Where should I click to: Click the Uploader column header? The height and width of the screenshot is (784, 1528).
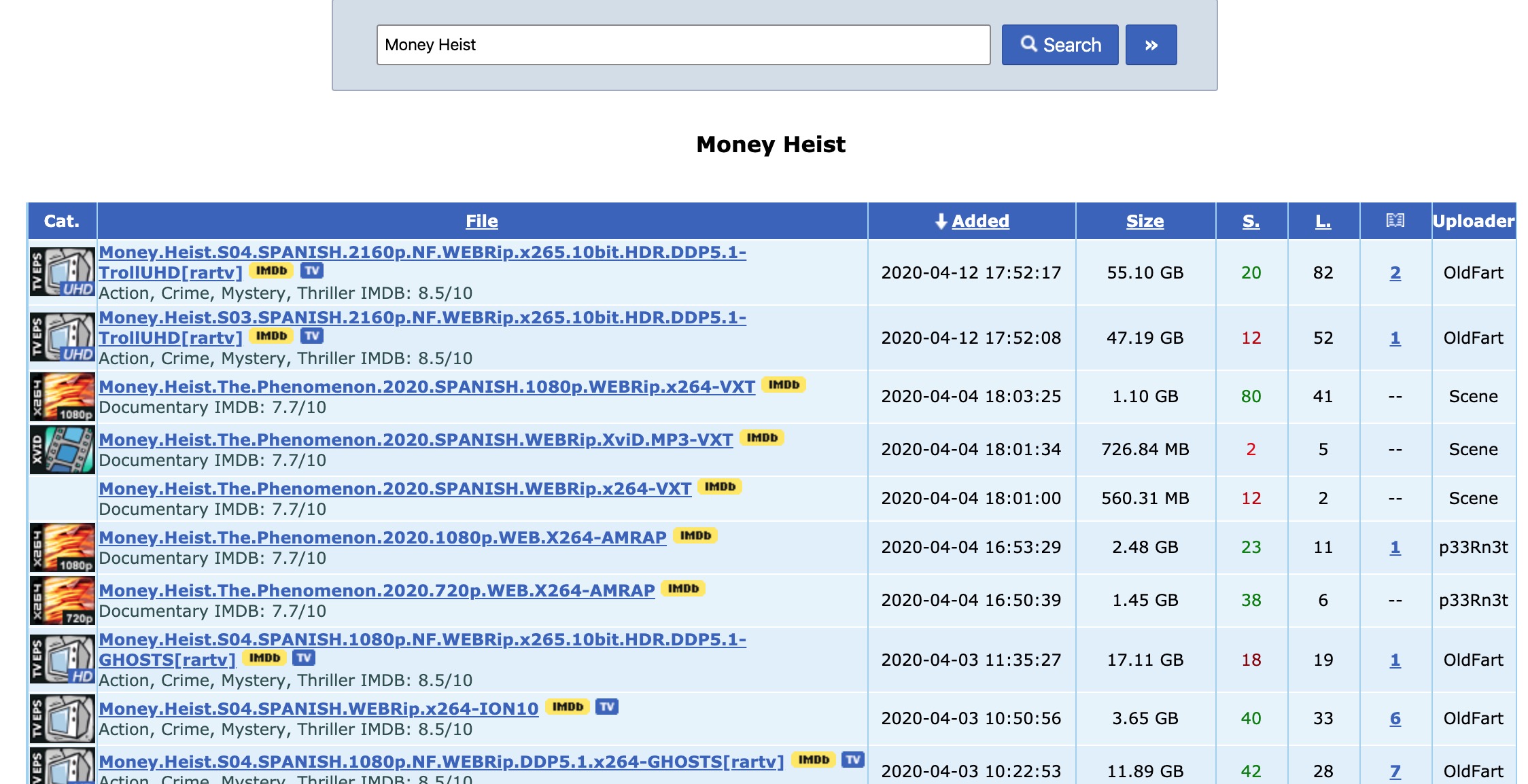pos(1474,221)
